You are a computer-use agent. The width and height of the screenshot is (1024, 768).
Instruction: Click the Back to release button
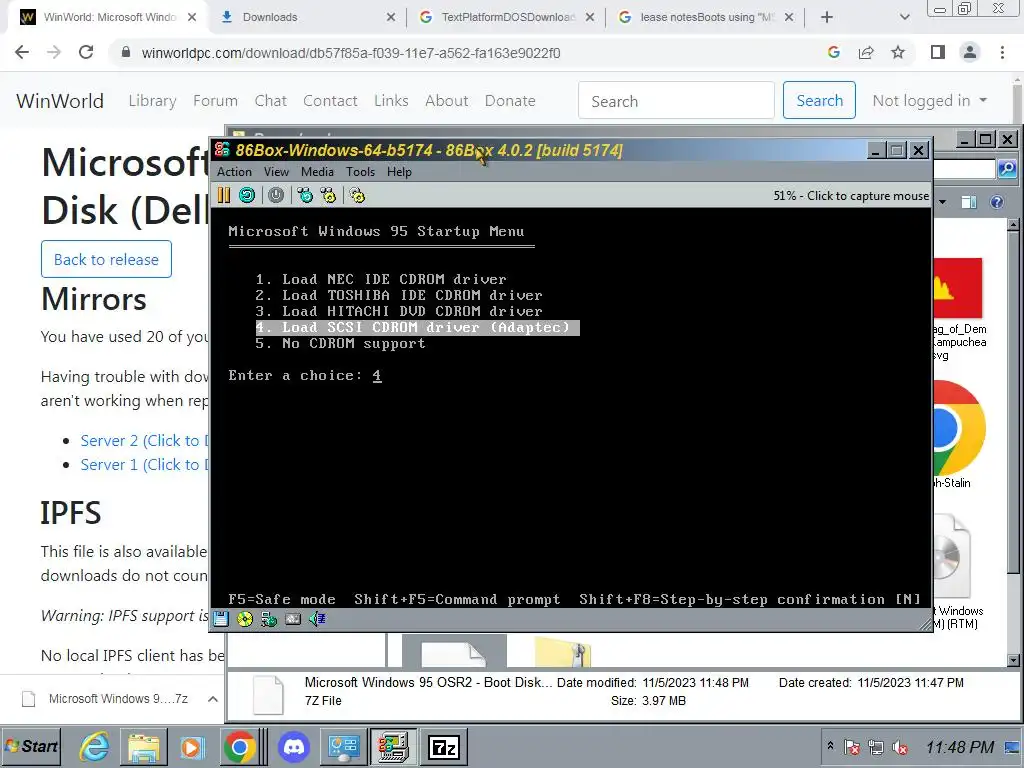(x=106, y=259)
